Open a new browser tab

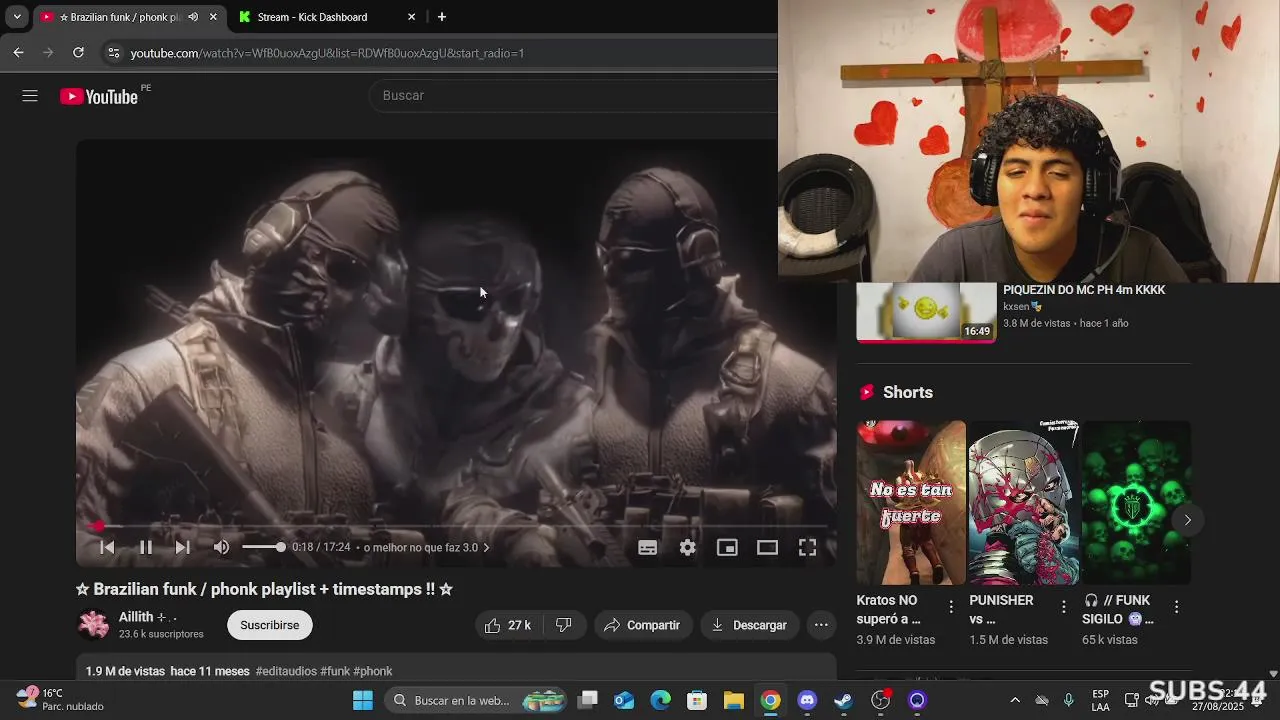pos(442,17)
